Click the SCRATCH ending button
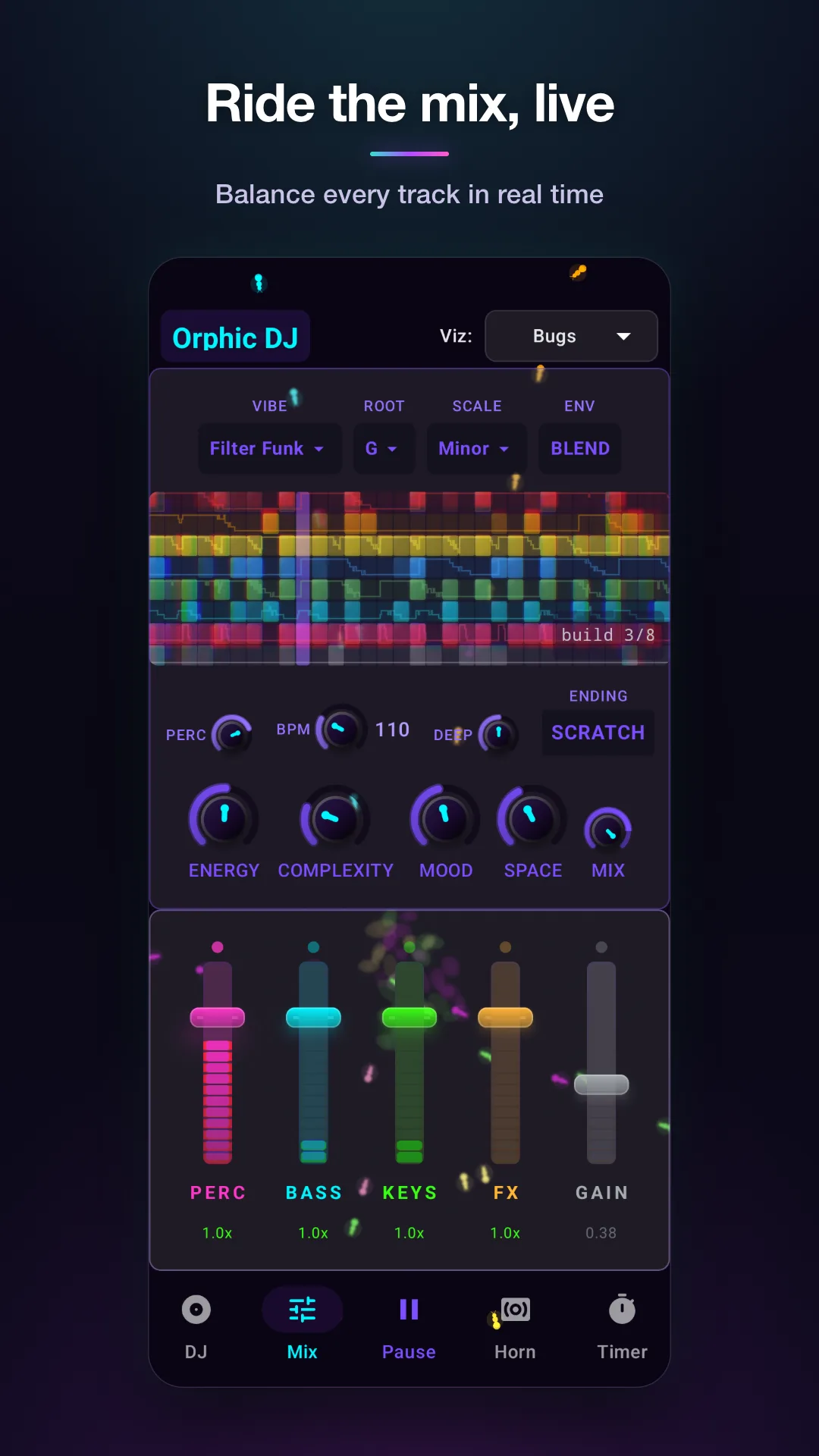 click(598, 733)
